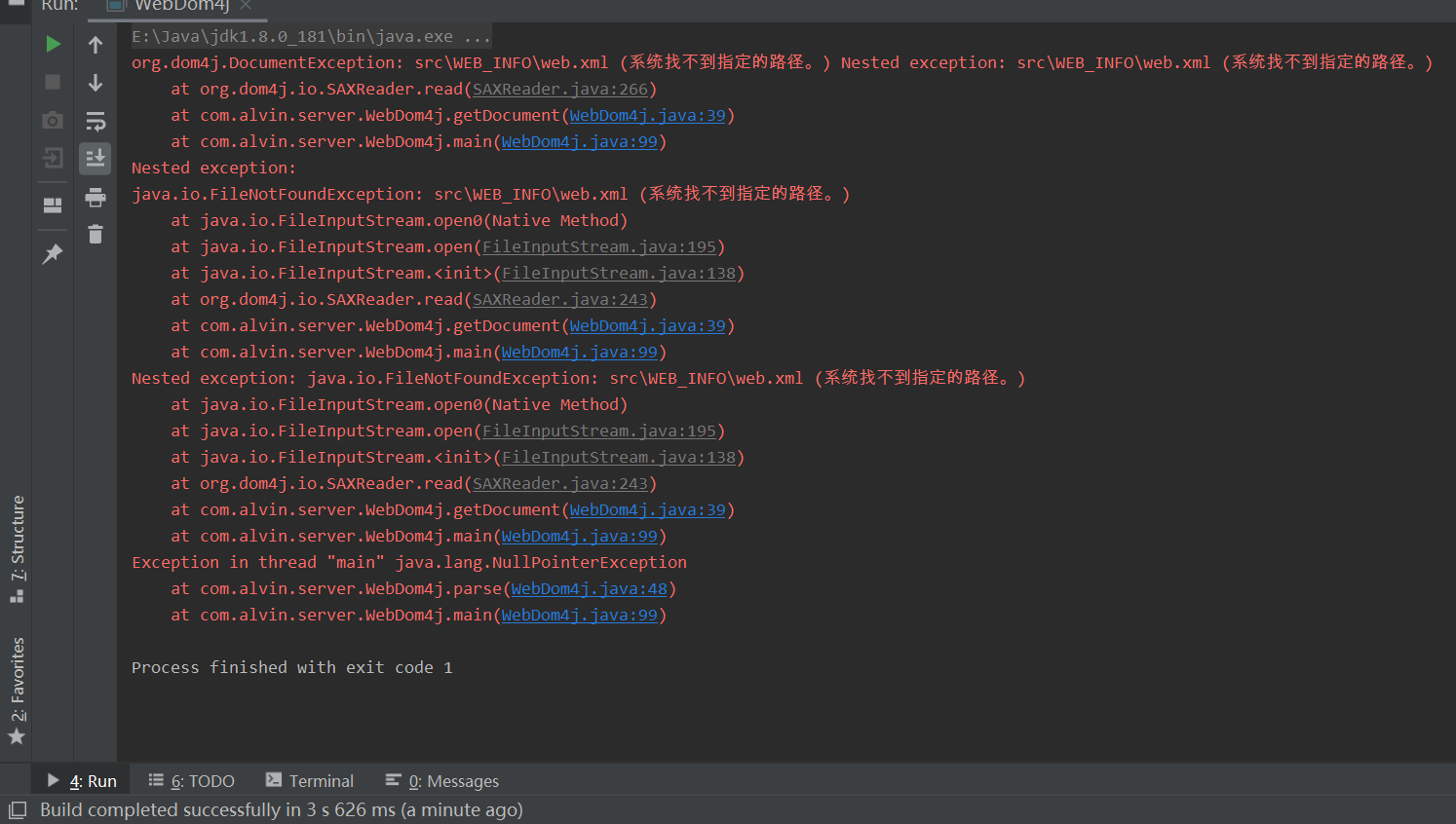1456x824 pixels.
Task: Click the NullPointerException exception line
Action: [409, 562]
